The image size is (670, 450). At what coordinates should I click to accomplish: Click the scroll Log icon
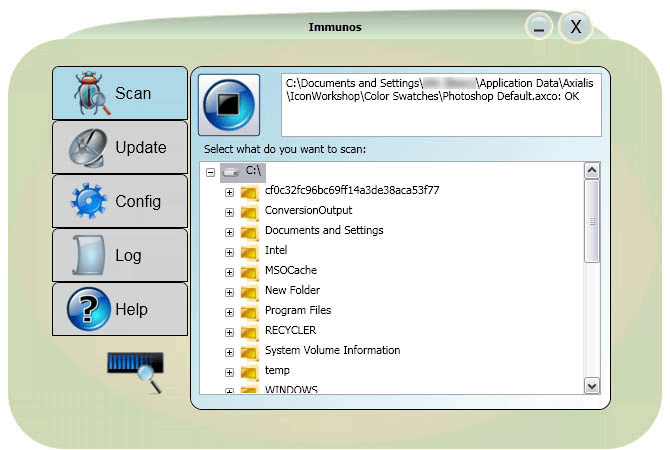(88, 255)
